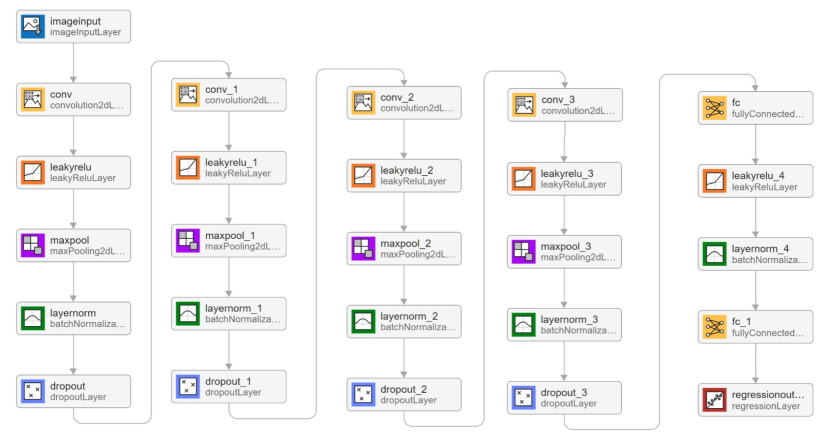
Task: Click the dropout_3 layer icon
Action: (x=522, y=398)
